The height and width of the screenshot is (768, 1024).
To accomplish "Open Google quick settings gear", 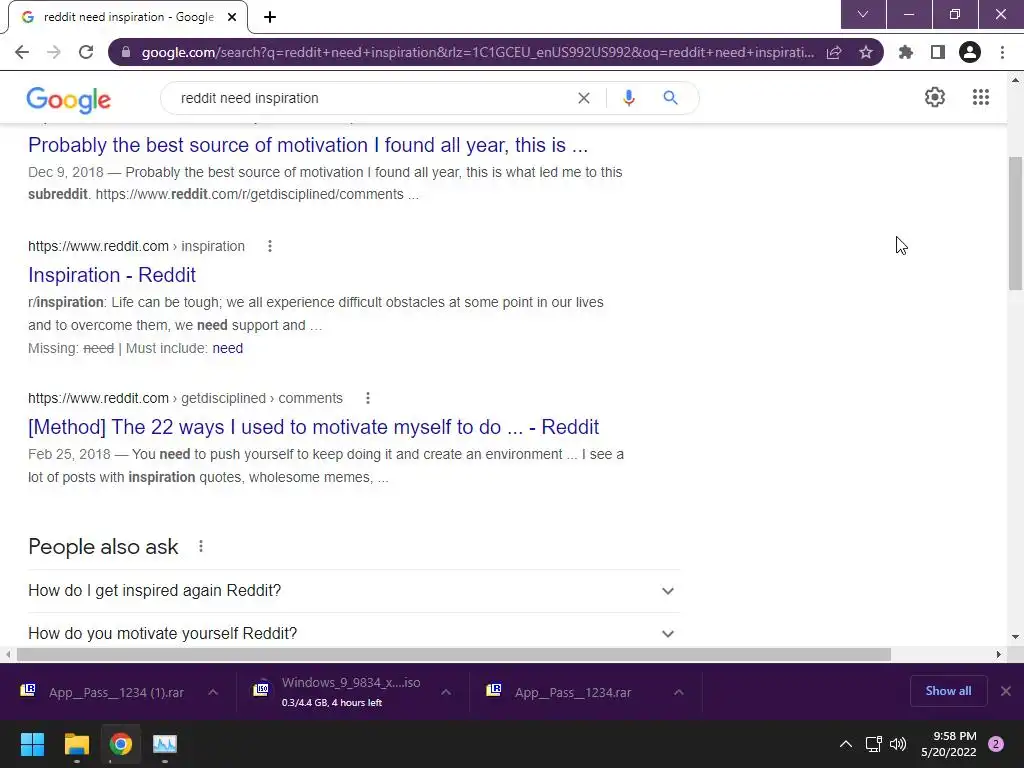I will pos(935,97).
